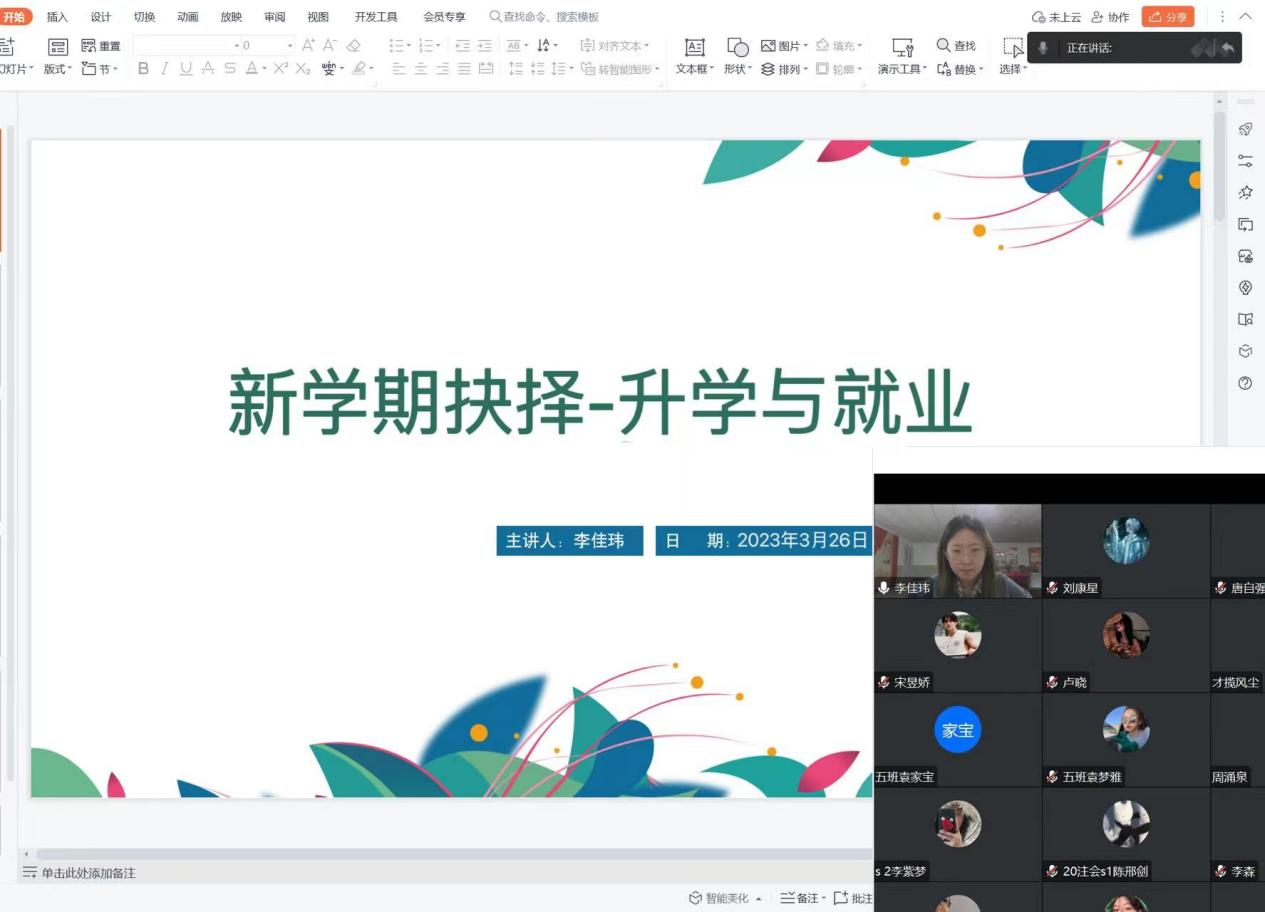Toggle bold formatting
Screen dimensions: 1265x912
[143, 68]
